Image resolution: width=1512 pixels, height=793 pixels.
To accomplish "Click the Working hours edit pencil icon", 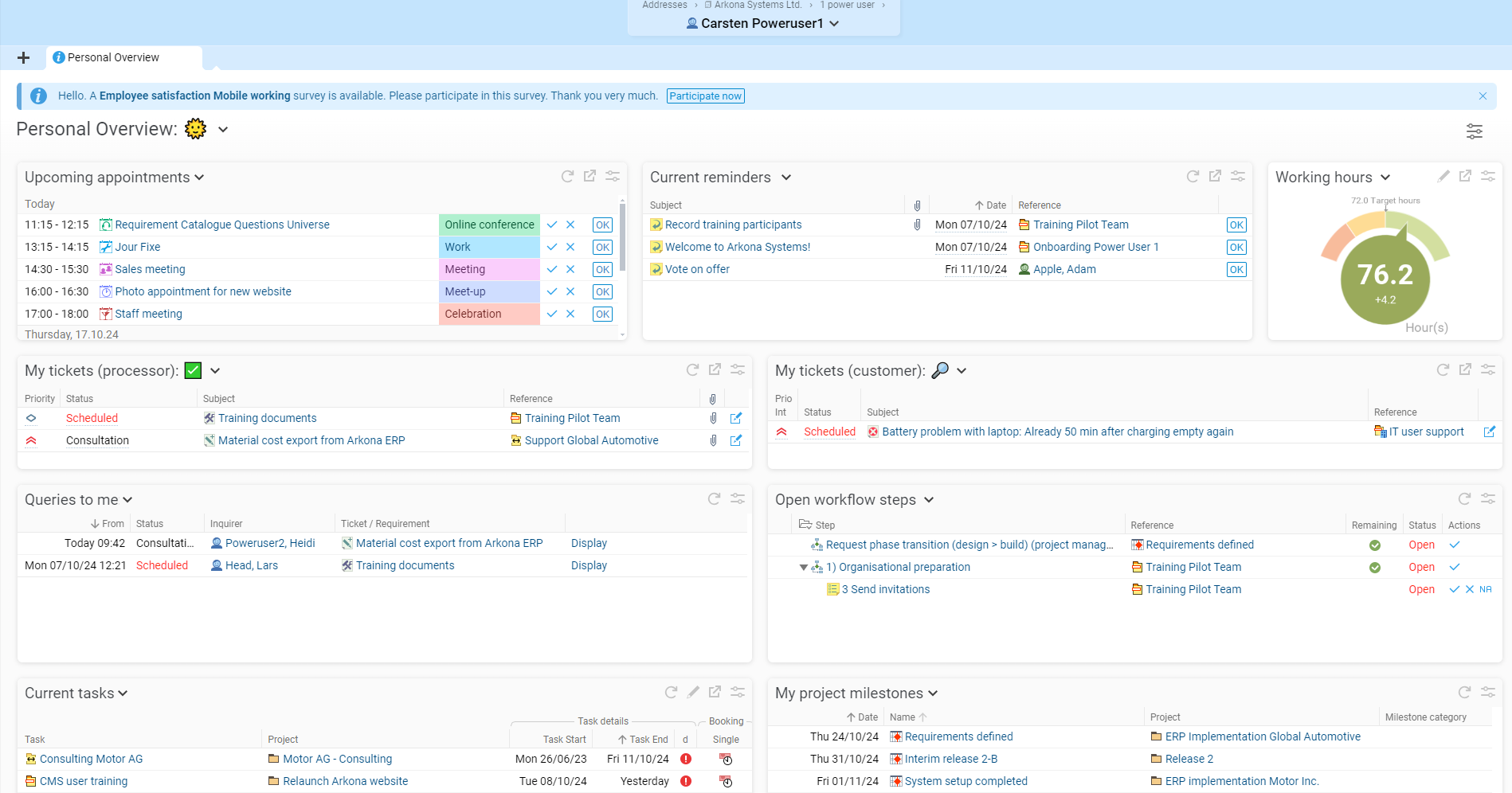I will pos(1443,176).
